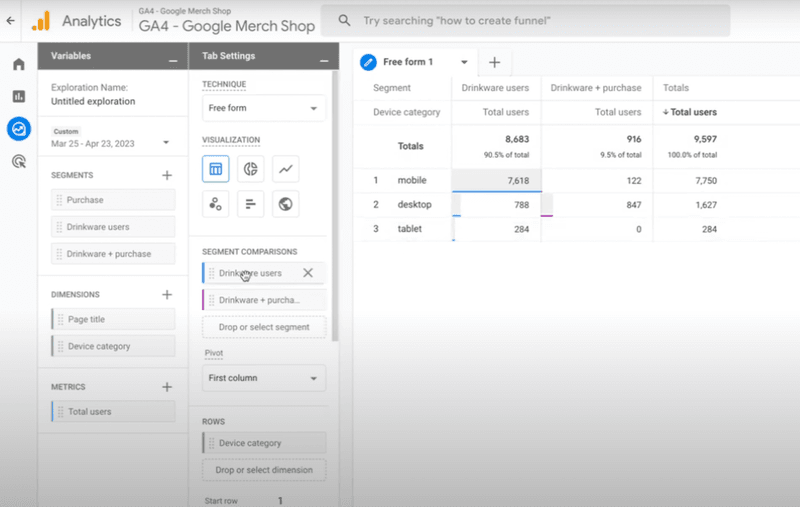
Task: Click the desktop row label
Action: [x=414, y=205]
